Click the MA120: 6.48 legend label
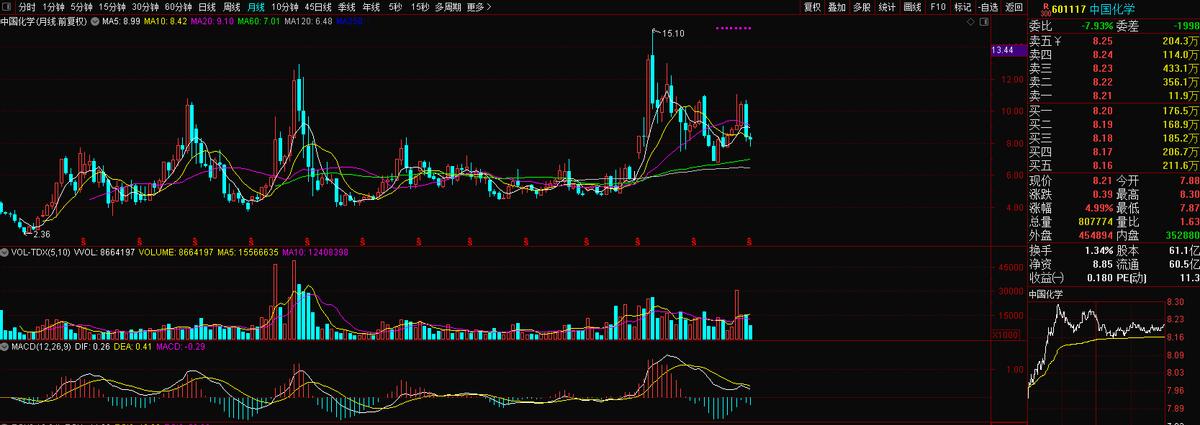Image resolution: width=1200 pixels, height=425 pixels. [308, 20]
